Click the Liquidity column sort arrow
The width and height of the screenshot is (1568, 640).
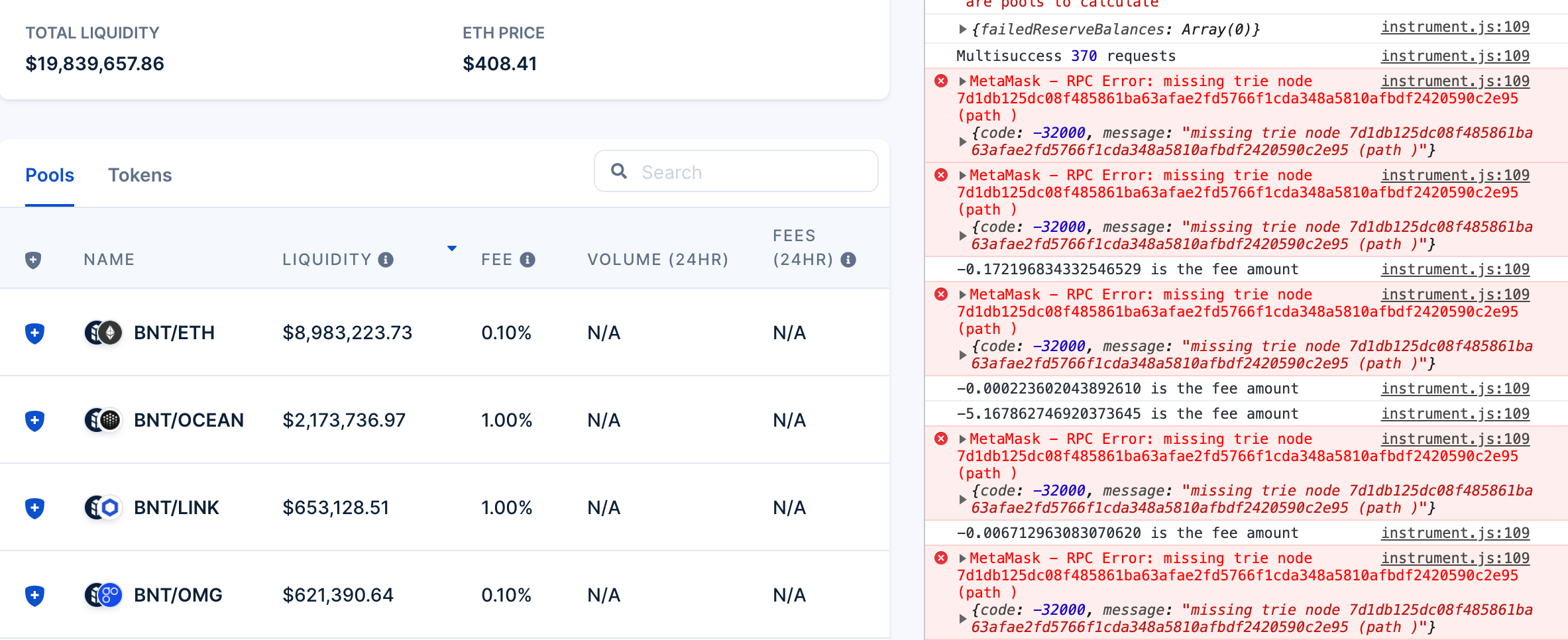(x=452, y=248)
